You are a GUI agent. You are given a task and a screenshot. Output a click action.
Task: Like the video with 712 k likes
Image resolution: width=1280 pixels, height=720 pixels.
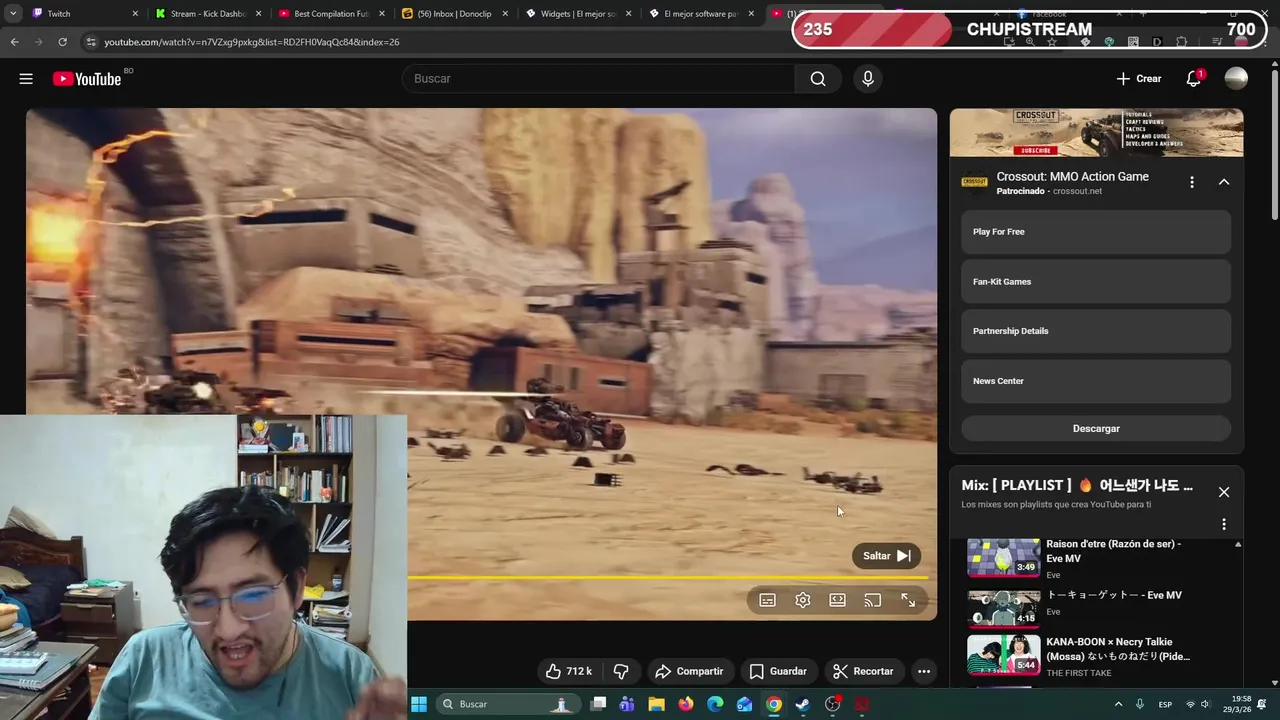click(x=568, y=671)
